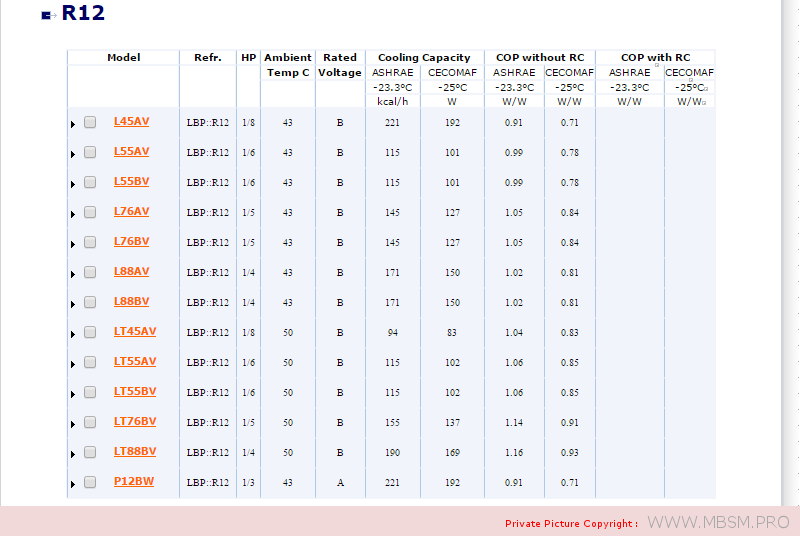This screenshot has width=800, height=536.
Task: Expand details arrow for LT76BV
Action: click(73, 424)
